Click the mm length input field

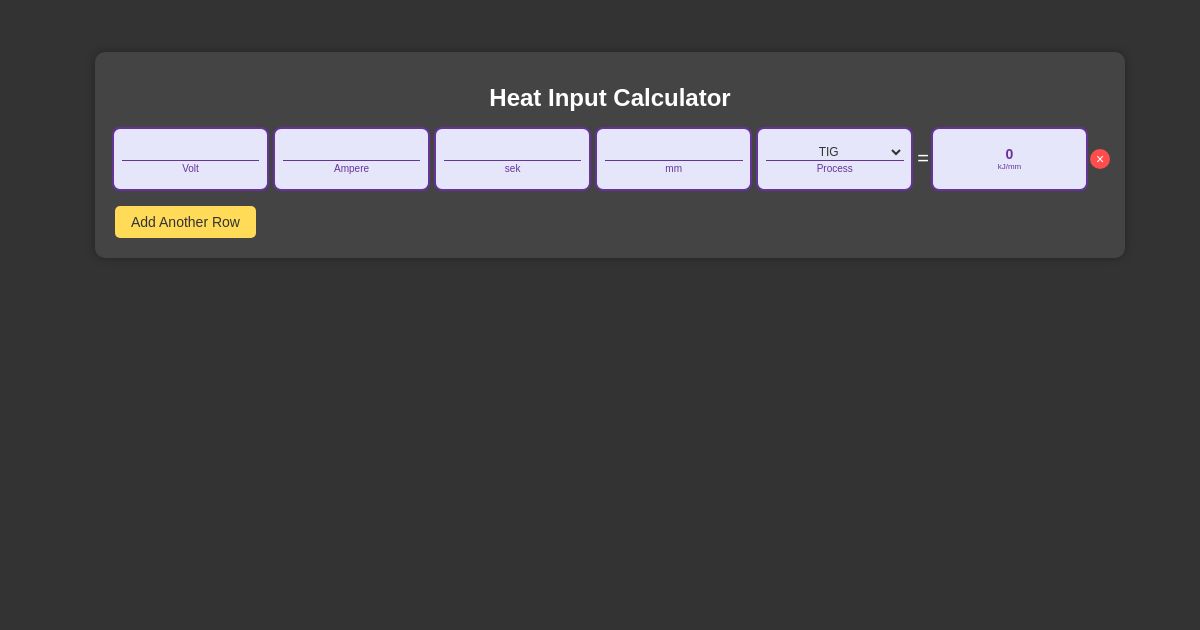pos(673,148)
